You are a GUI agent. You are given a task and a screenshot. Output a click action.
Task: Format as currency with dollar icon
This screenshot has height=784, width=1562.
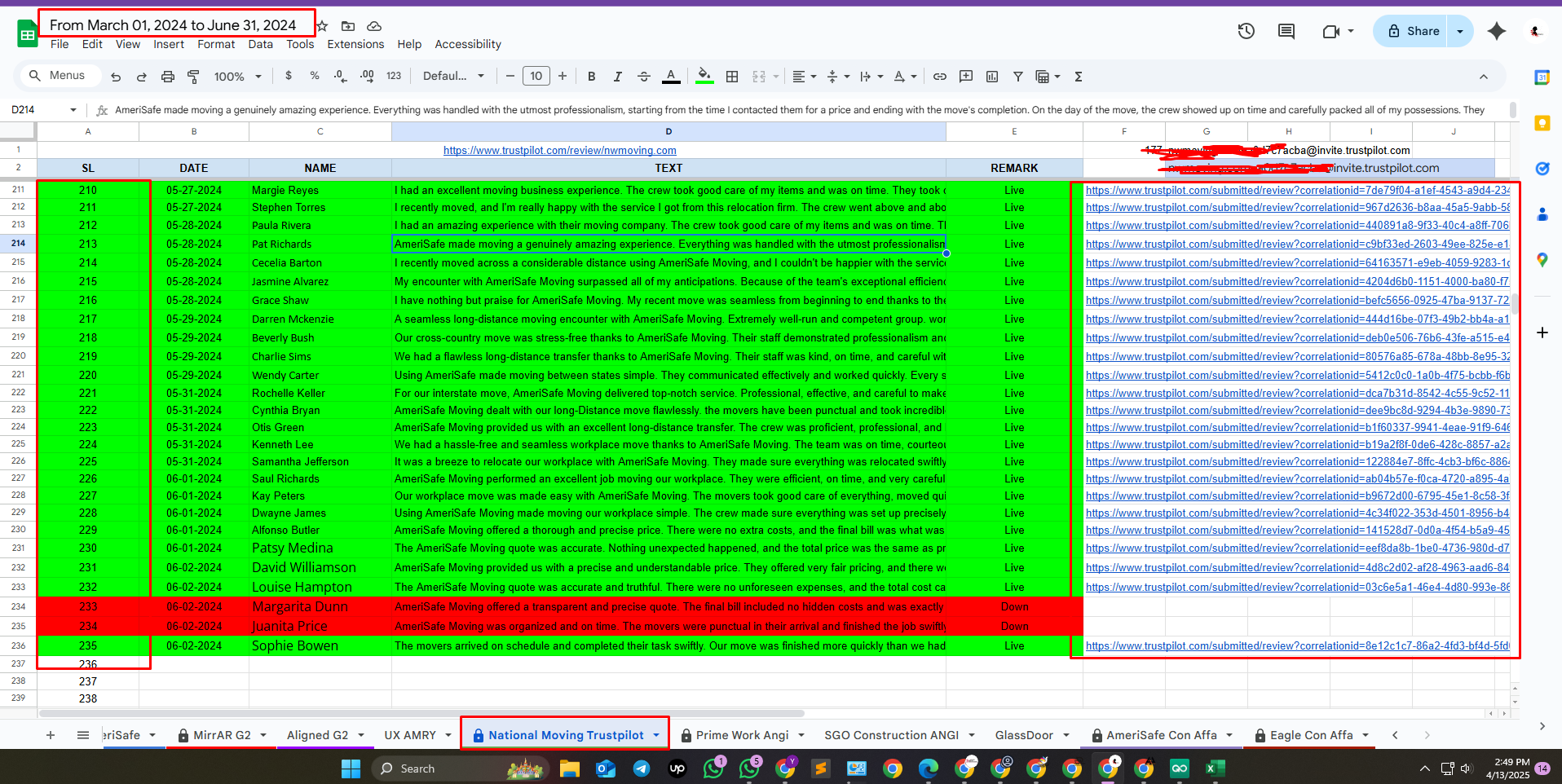[289, 76]
